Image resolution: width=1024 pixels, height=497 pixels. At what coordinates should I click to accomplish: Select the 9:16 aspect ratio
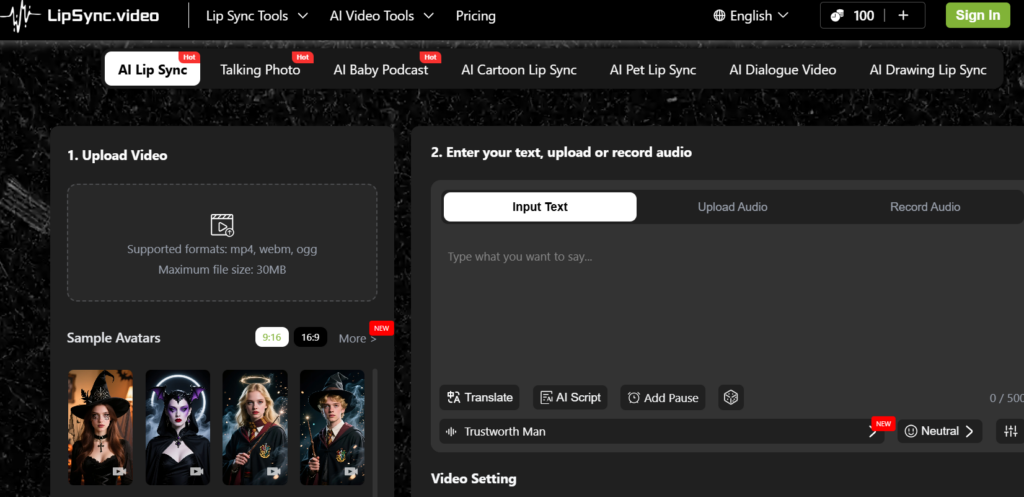click(x=270, y=338)
